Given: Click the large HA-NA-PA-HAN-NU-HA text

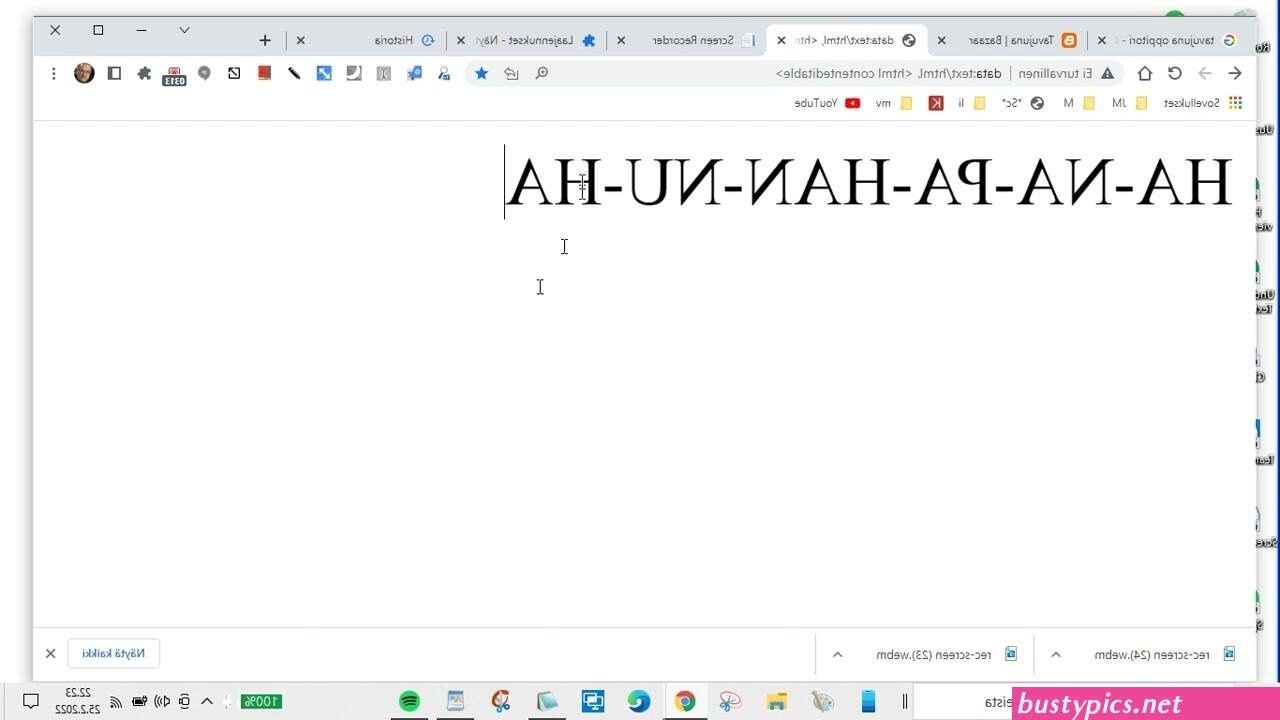Looking at the screenshot, I should (x=868, y=183).
